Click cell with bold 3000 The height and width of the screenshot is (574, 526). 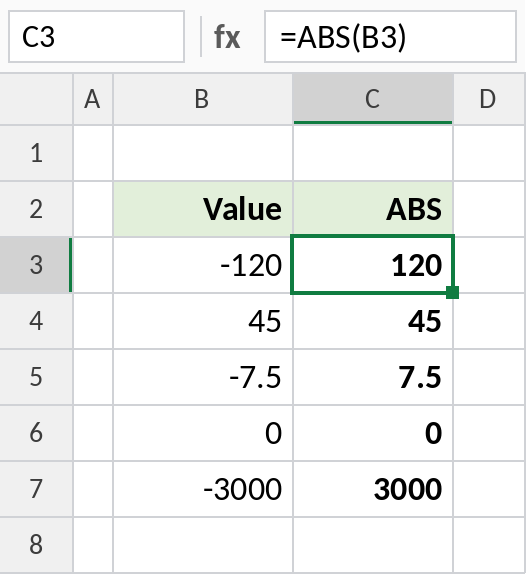(x=373, y=489)
